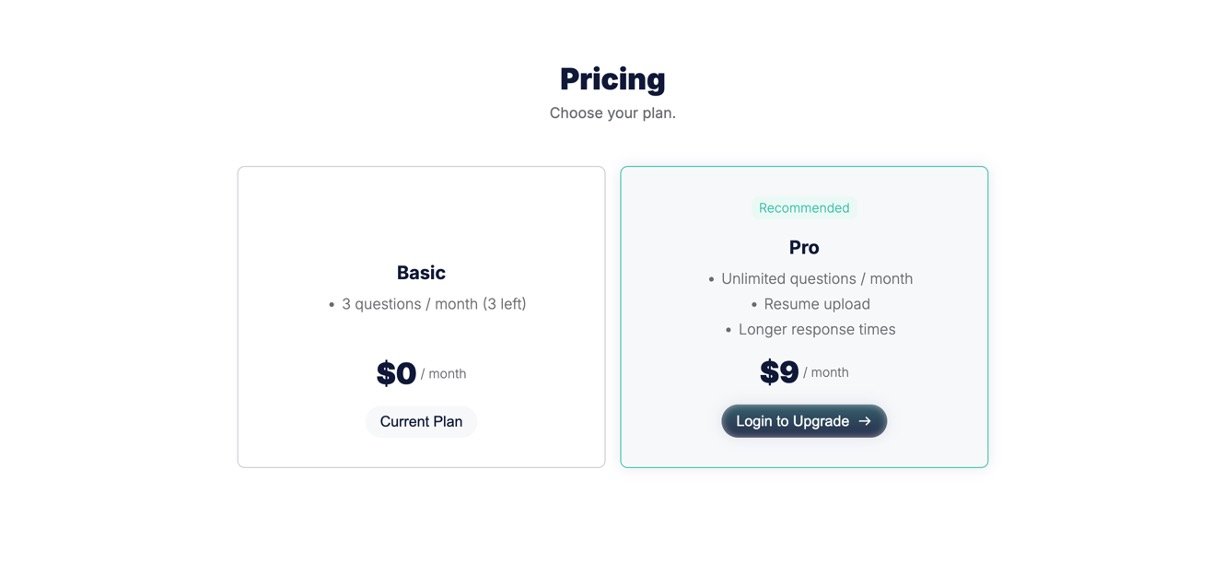This screenshot has width=1224, height=564.
Task: Select the Recommended badge on Pro card
Action: coord(804,208)
